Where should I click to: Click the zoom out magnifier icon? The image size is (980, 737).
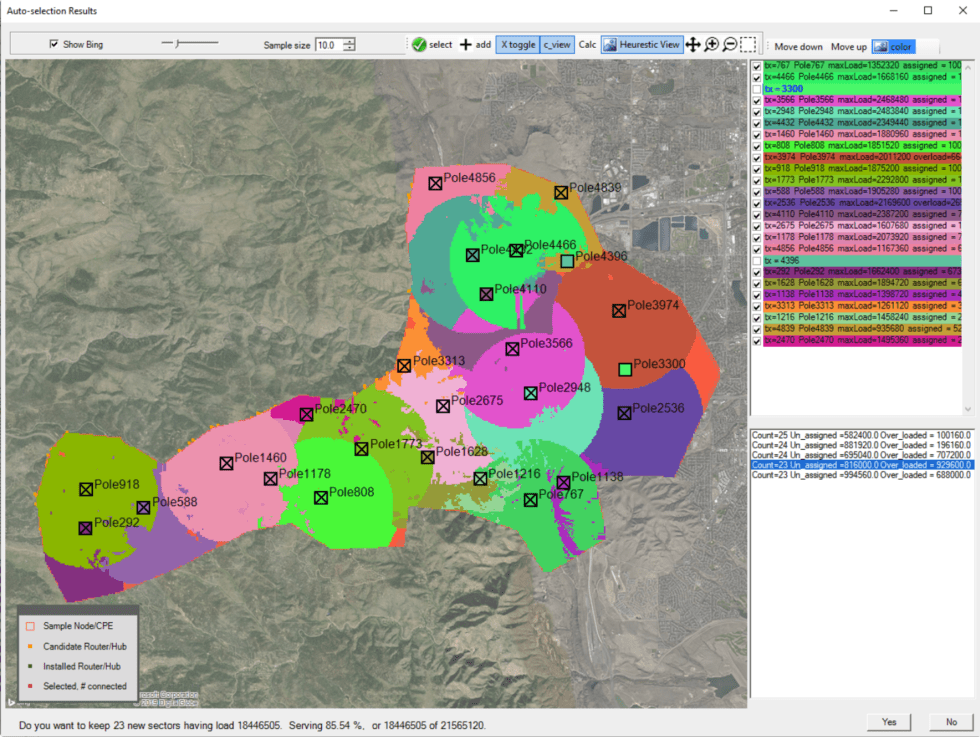(x=728, y=45)
